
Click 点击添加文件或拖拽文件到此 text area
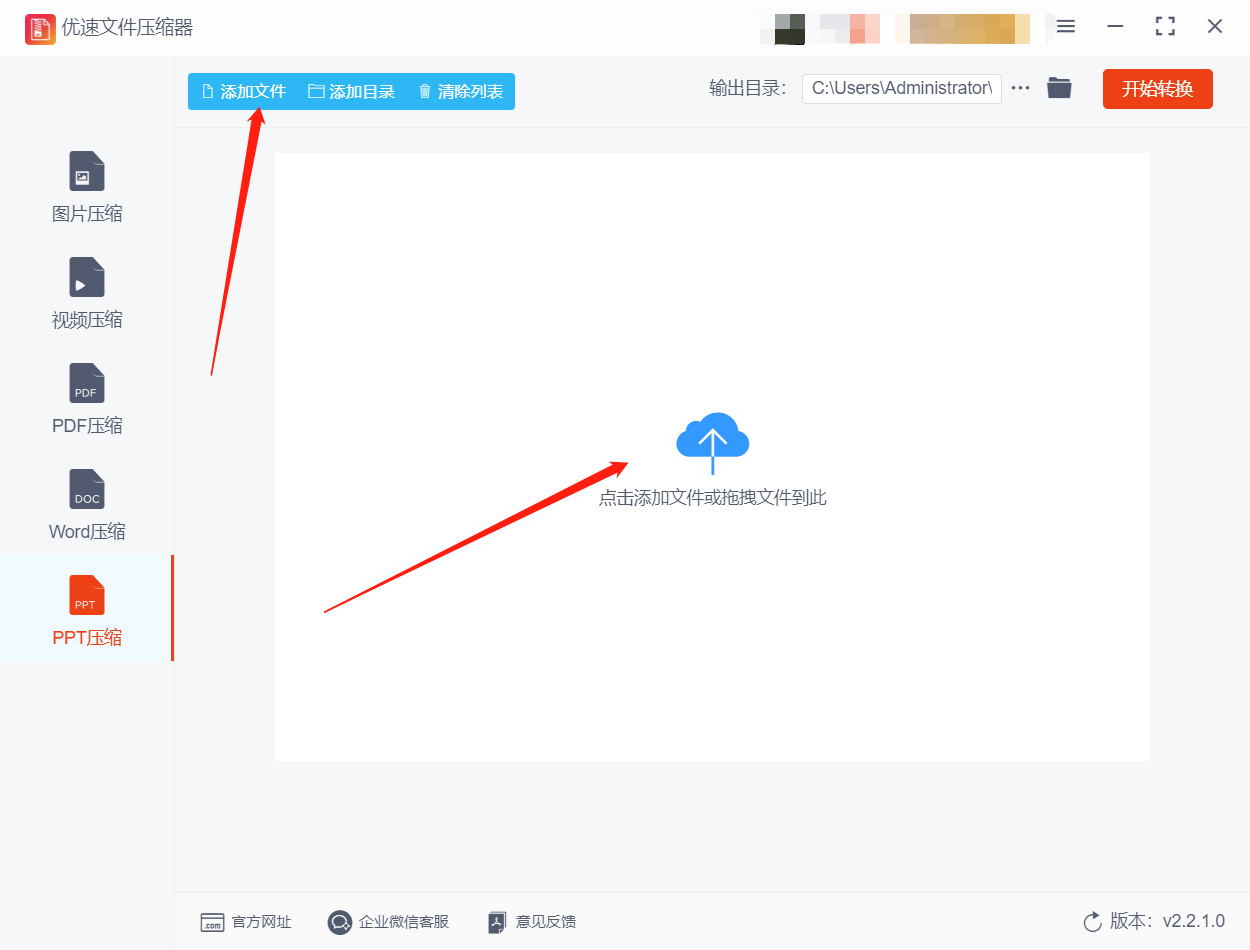tap(713, 498)
